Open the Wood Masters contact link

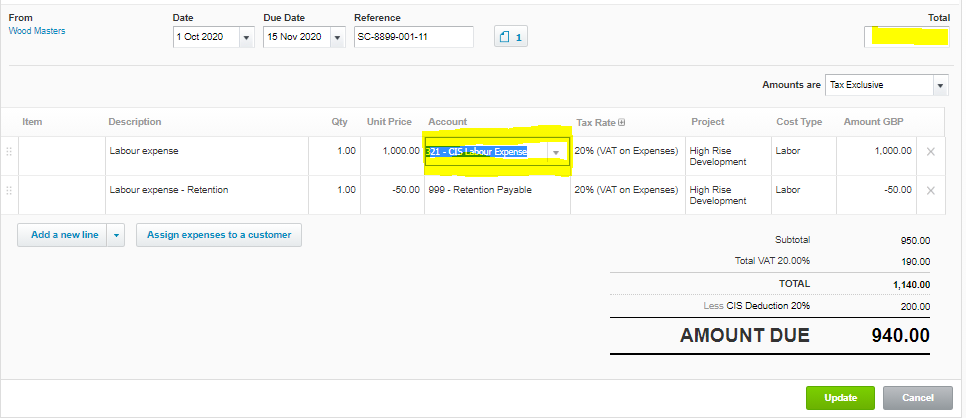pyautogui.click(x=37, y=31)
